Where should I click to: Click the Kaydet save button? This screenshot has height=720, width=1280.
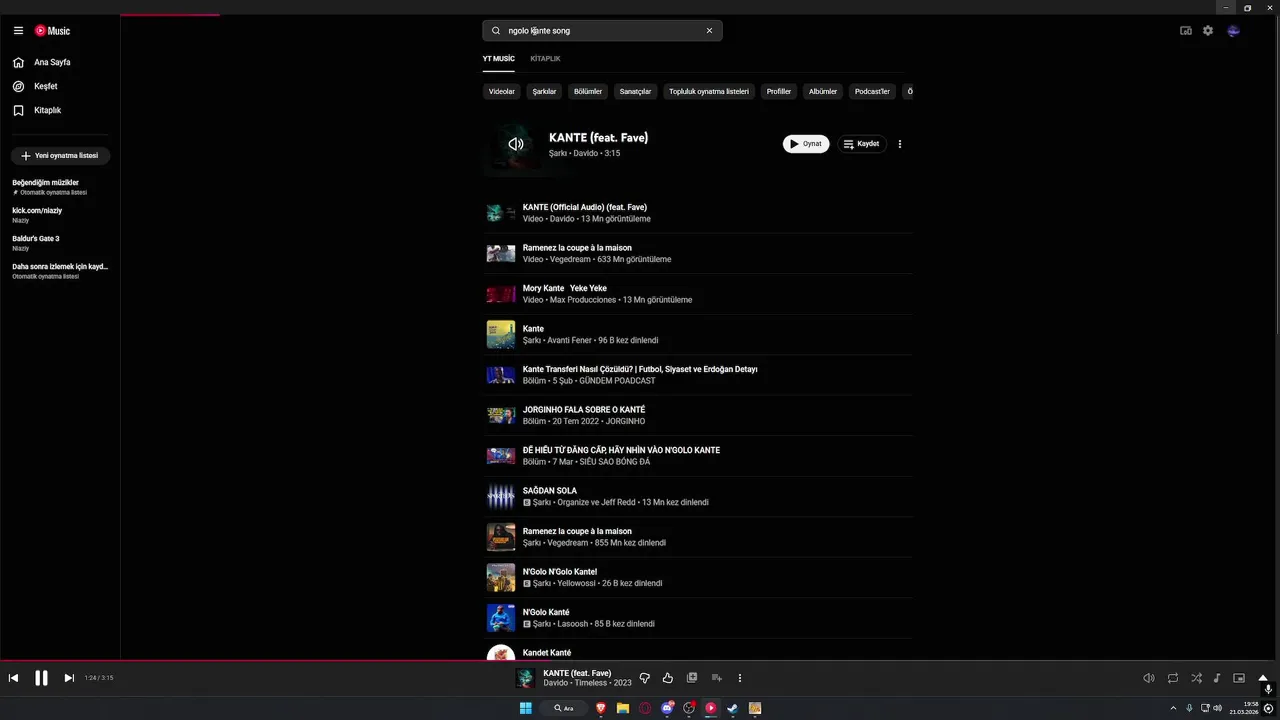861,144
